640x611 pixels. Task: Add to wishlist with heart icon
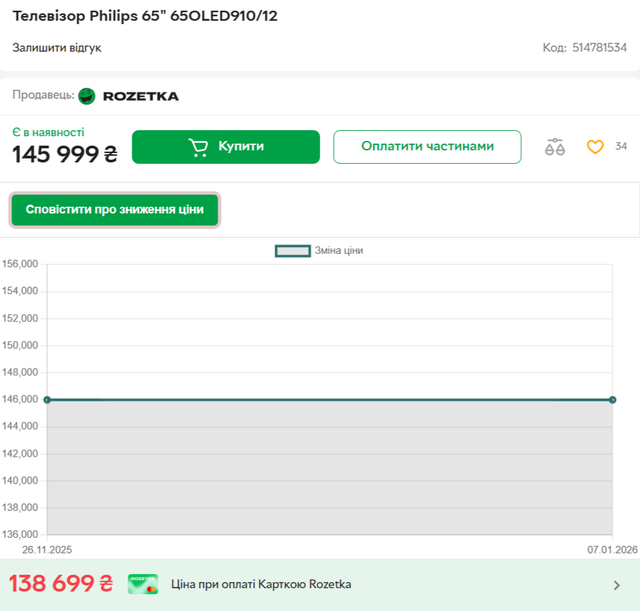pos(595,147)
